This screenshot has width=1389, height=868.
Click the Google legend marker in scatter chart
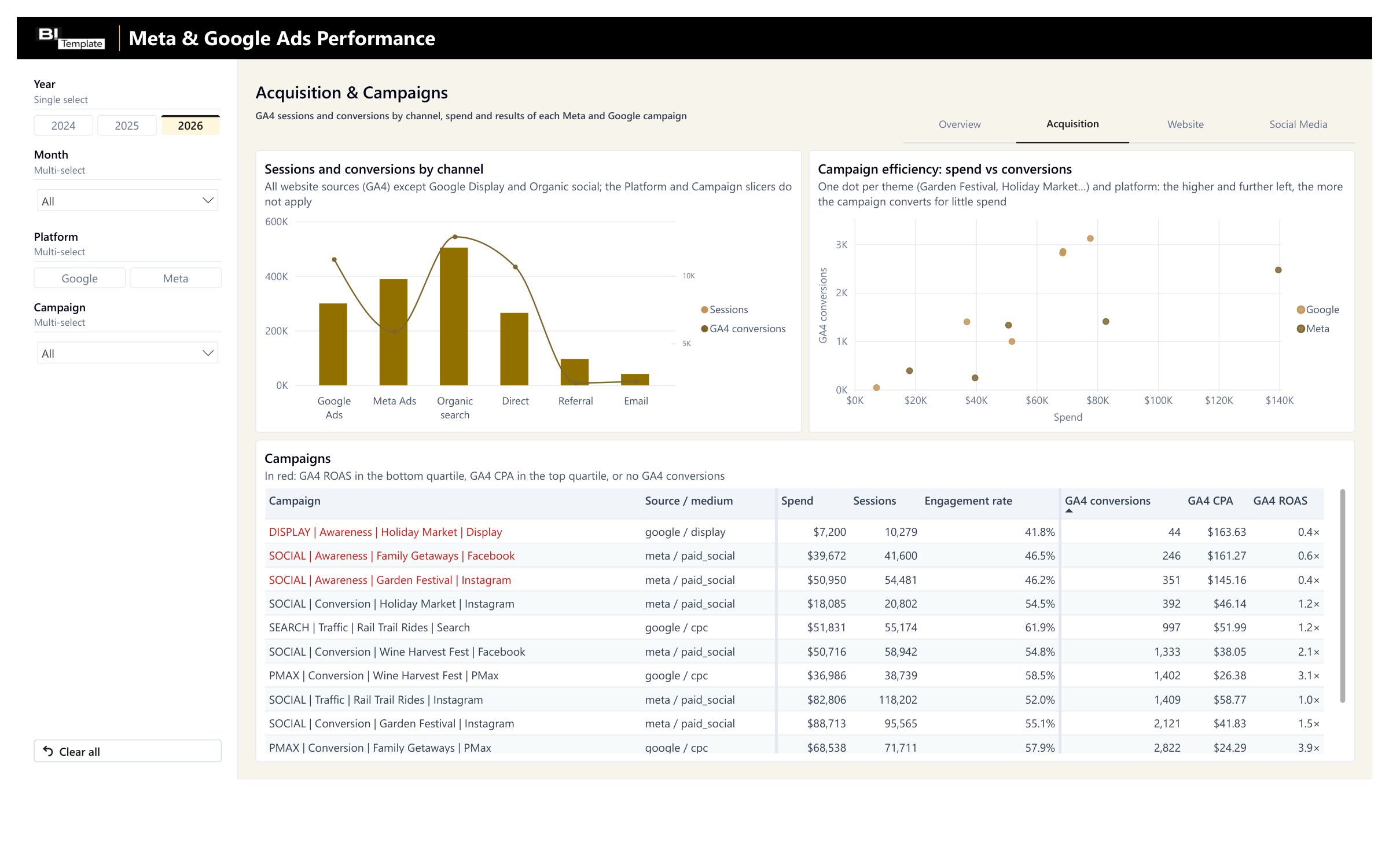tap(1300, 310)
